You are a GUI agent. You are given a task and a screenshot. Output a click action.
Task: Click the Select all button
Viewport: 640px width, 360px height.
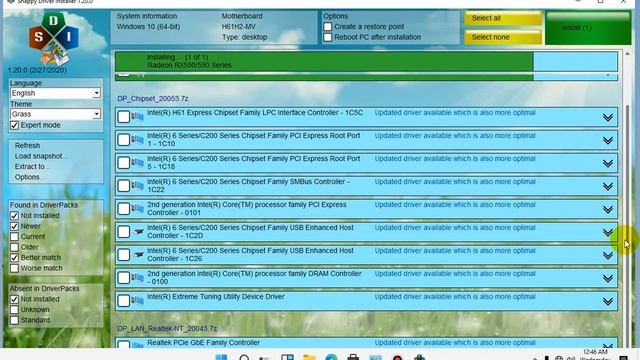point(503,18)
